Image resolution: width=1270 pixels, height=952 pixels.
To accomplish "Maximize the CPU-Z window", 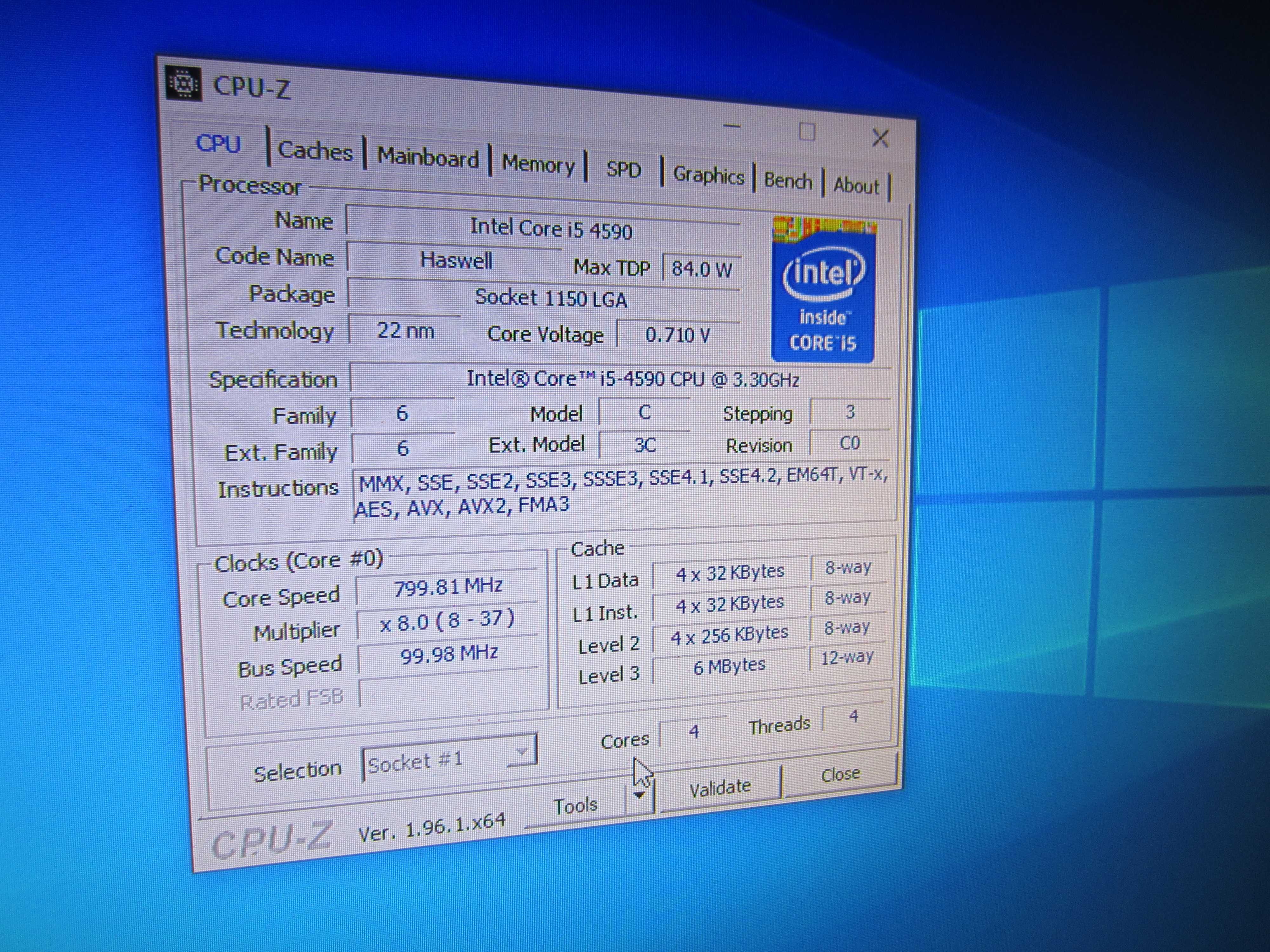I will click(807, 132).
